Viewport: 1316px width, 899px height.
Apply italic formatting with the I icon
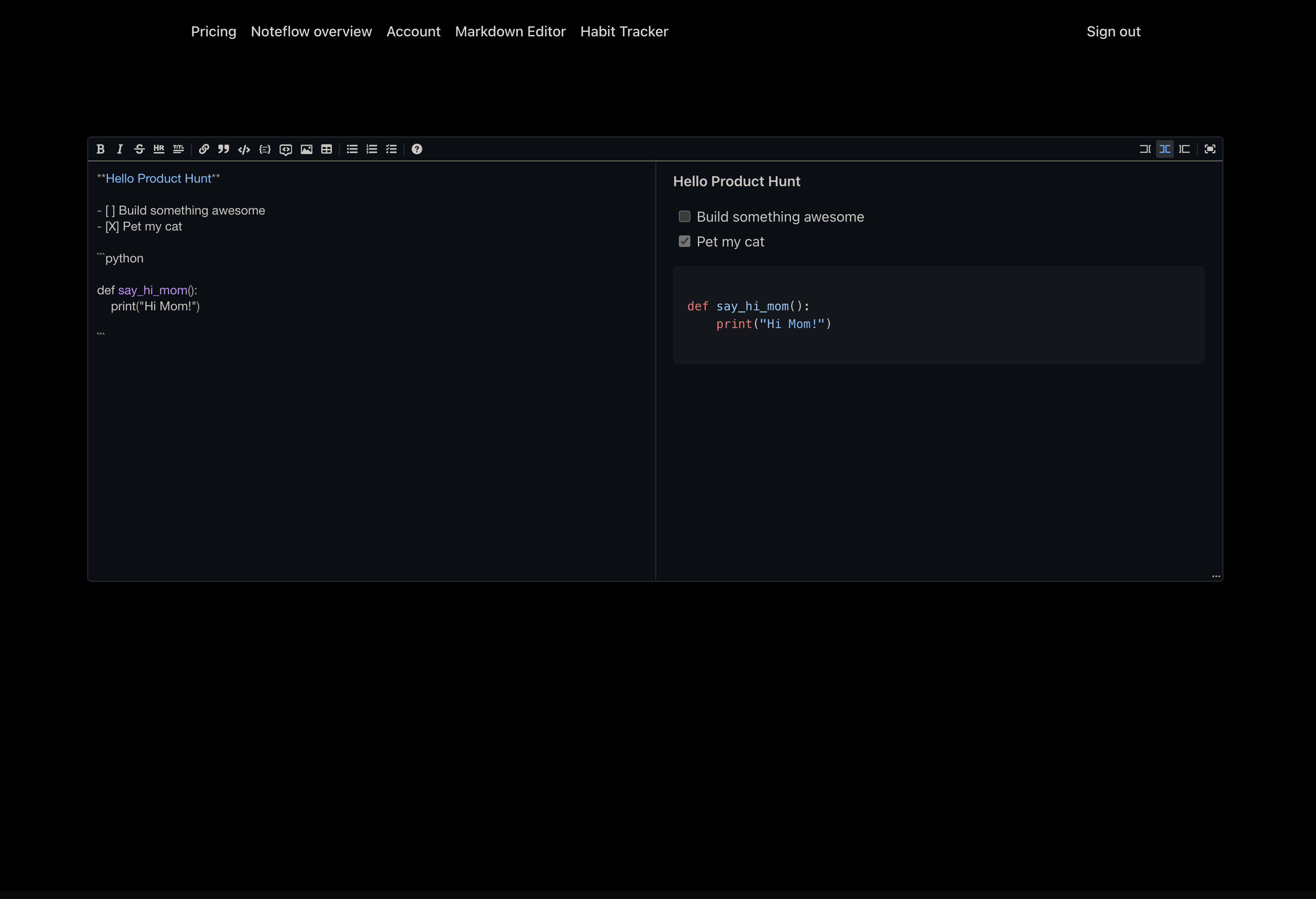pyautogui.click(x=120, y=149)
